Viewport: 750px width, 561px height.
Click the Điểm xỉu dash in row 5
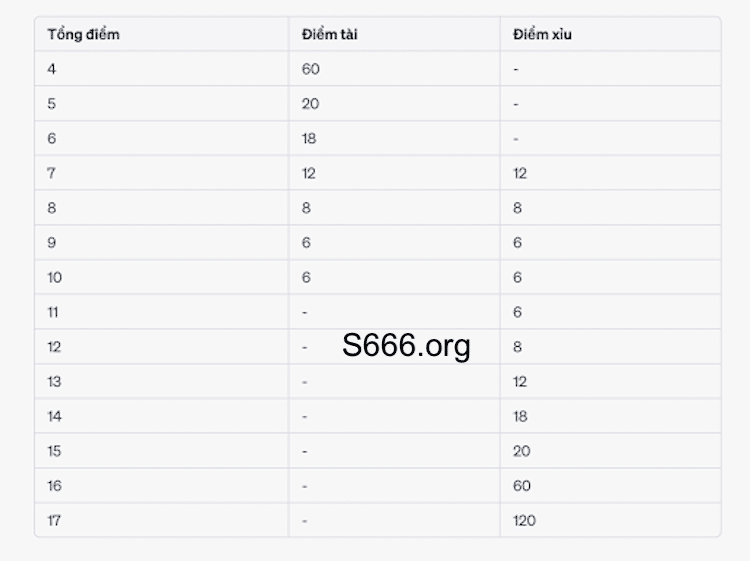pos(516,104)
